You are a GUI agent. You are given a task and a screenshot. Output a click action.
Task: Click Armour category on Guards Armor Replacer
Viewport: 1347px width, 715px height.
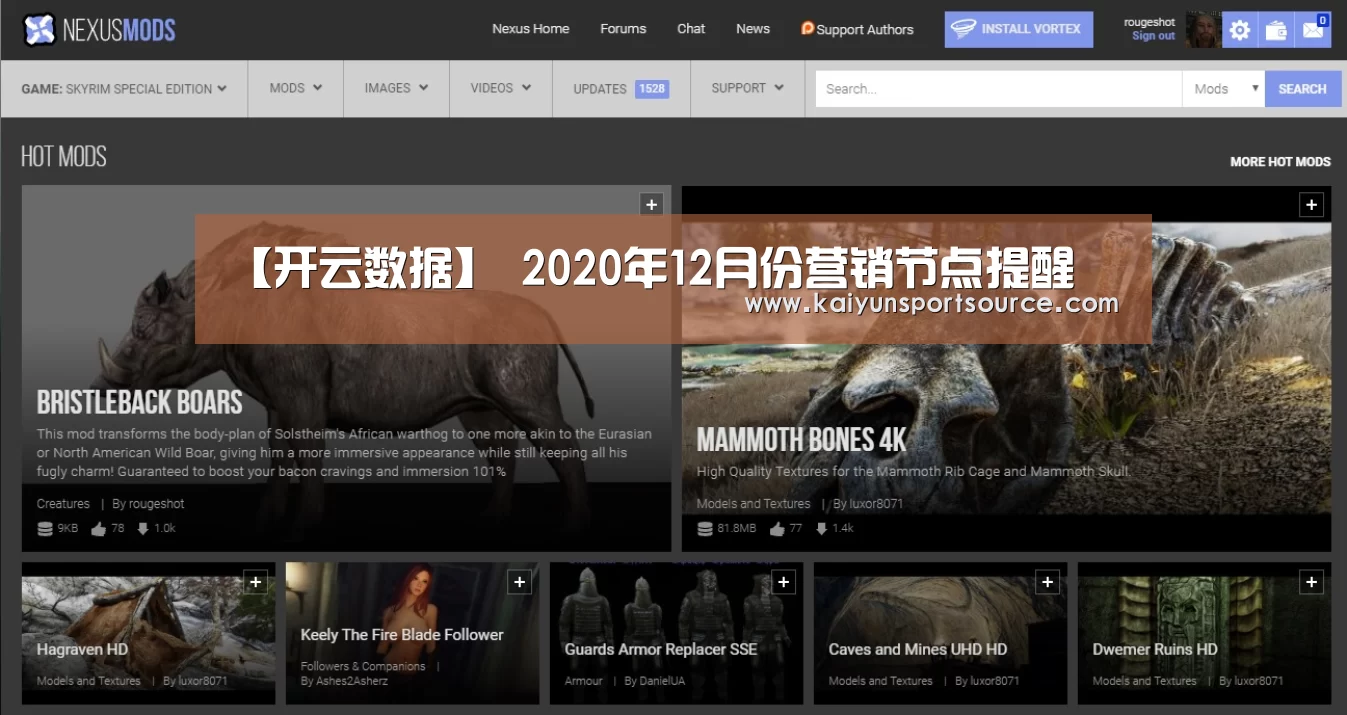pos(584,681)
